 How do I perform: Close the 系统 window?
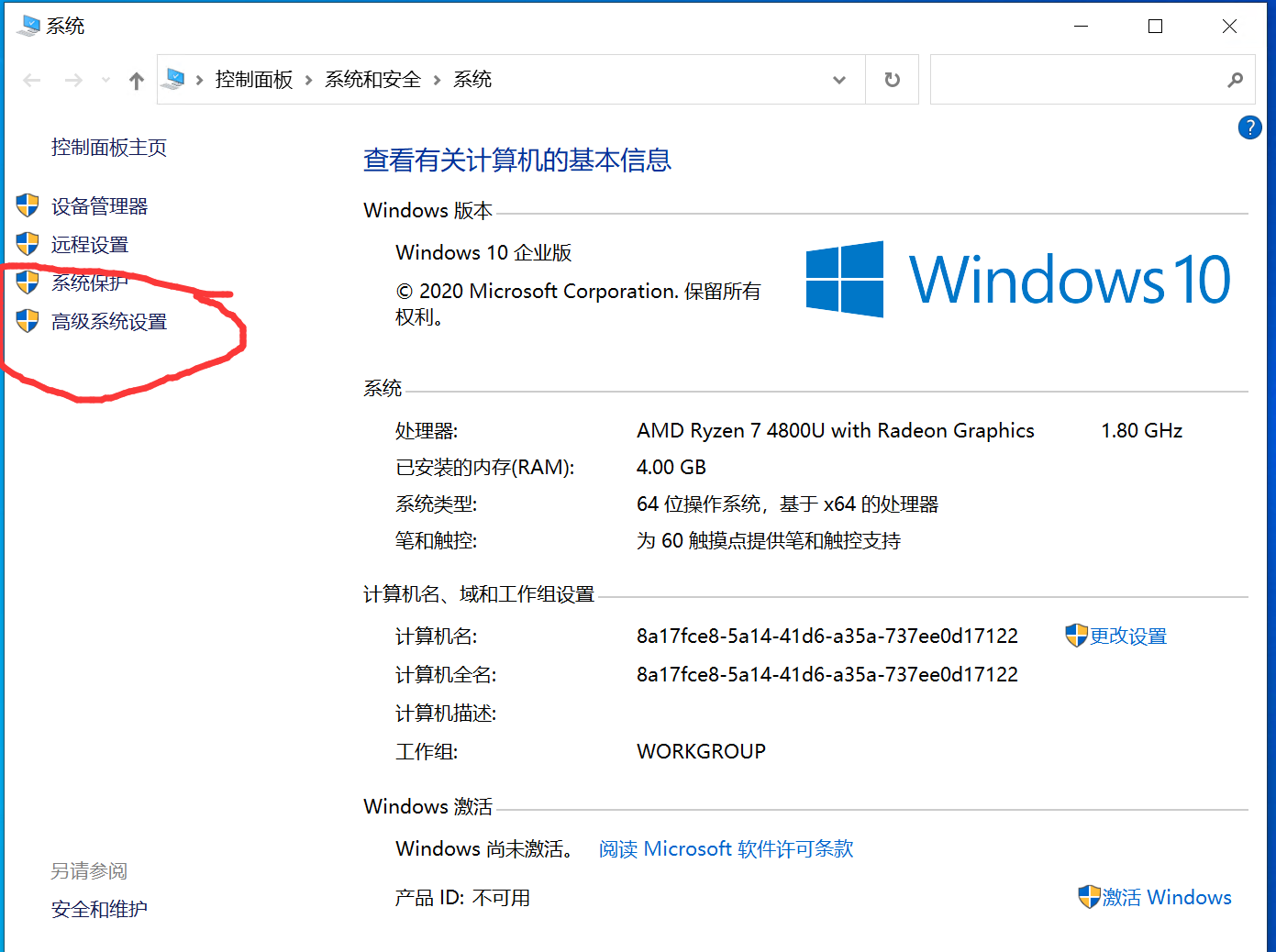pos(1230,27)
